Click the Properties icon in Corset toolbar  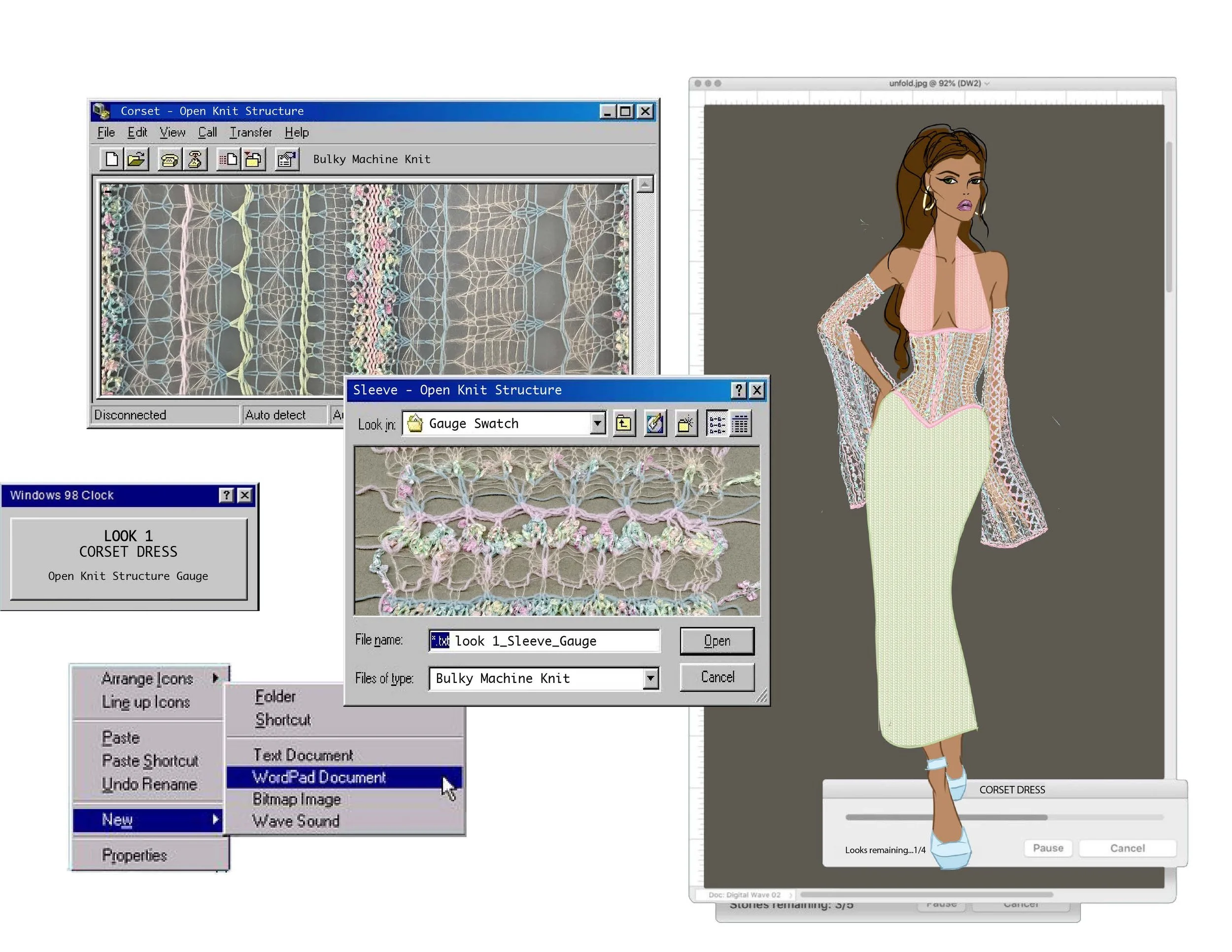(x=287, y=160)
